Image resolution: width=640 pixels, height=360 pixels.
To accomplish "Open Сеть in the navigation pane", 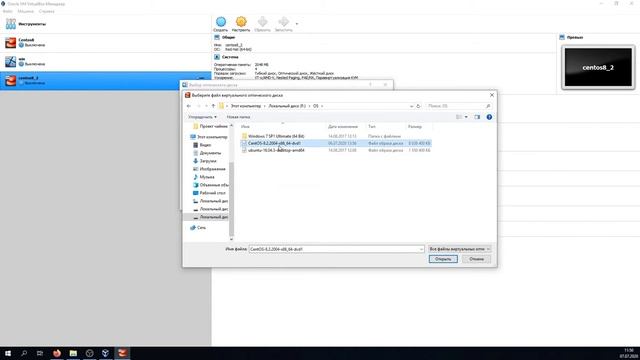I will click(x=198, y=228).
